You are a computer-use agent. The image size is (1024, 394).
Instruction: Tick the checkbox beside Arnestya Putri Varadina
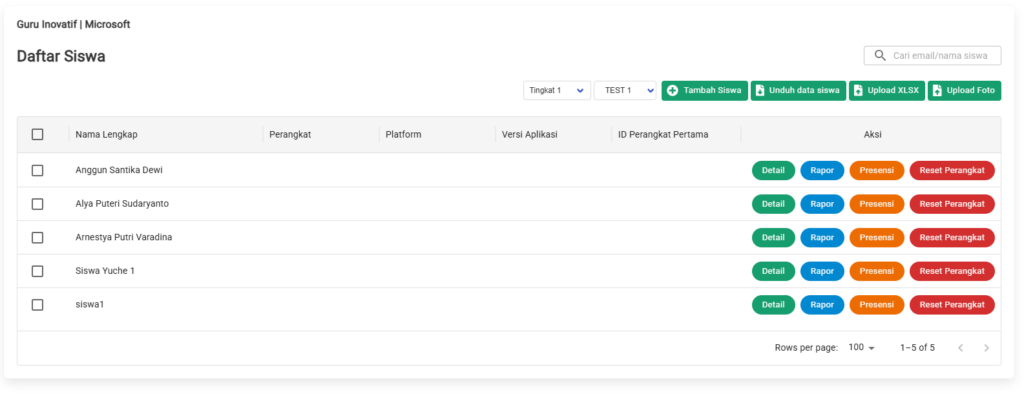click(x=37, y=237)
